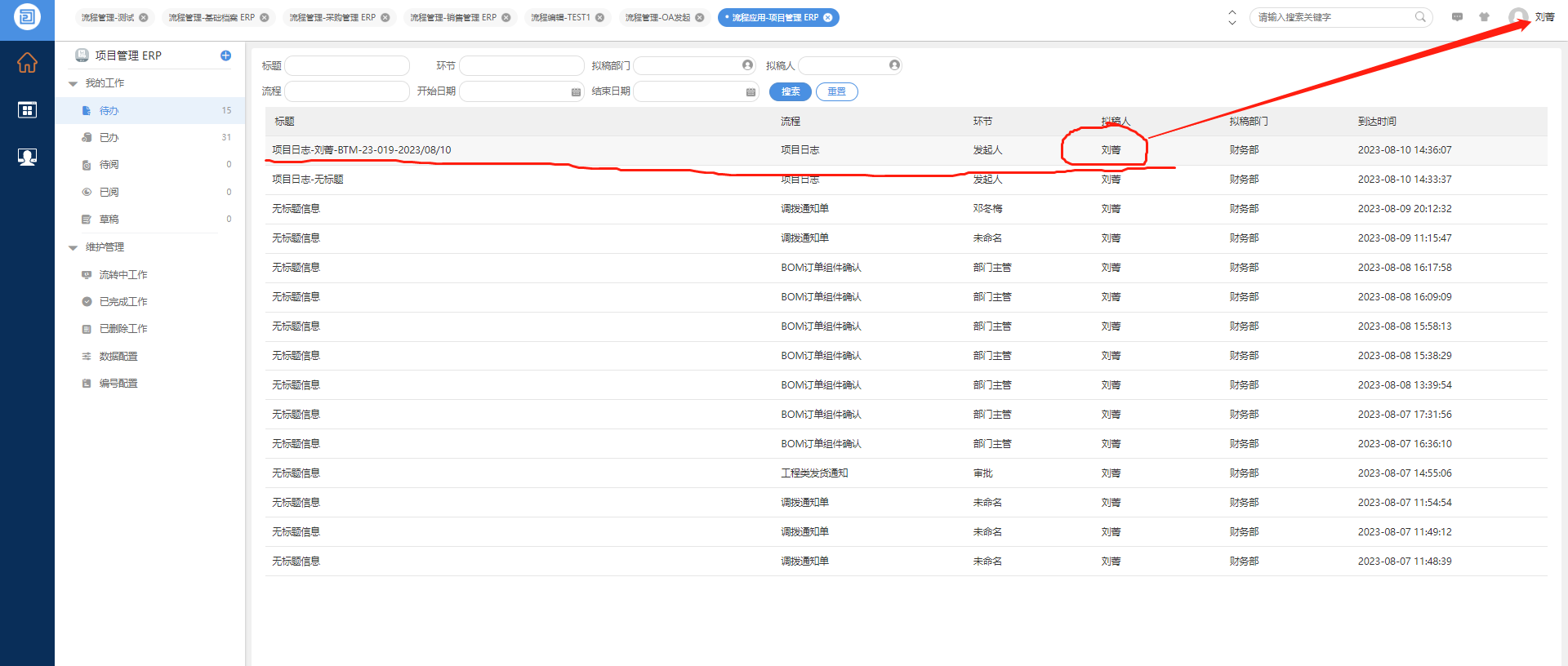The width and height of the screenshot is (1568, 666).
Task: Click the 工程类发货通知 process cell
Action: point(814,473)
